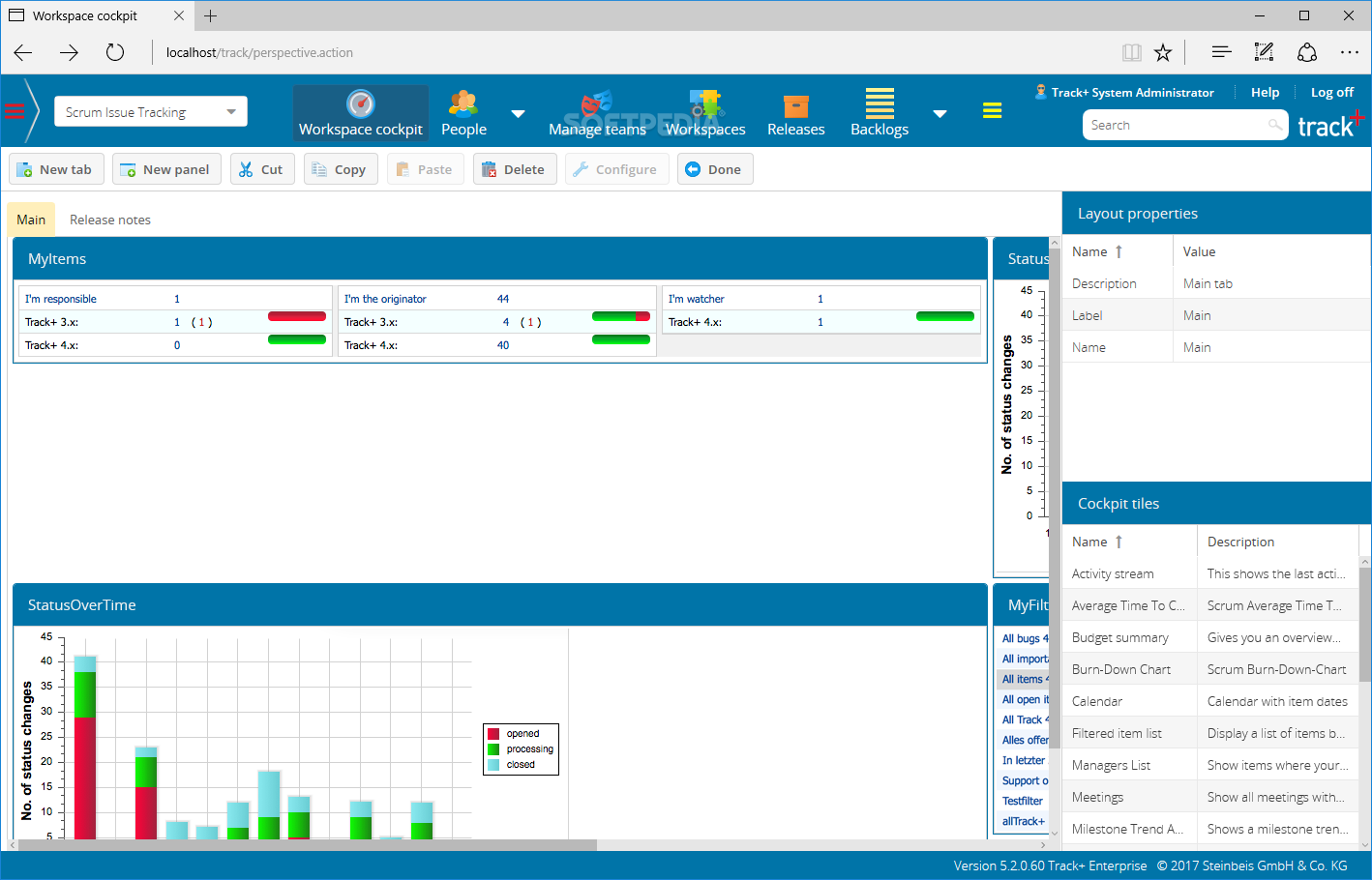Select the Activity stream tile row
The width and height of the screenshot is (1372, 880).
(1210, 573)
